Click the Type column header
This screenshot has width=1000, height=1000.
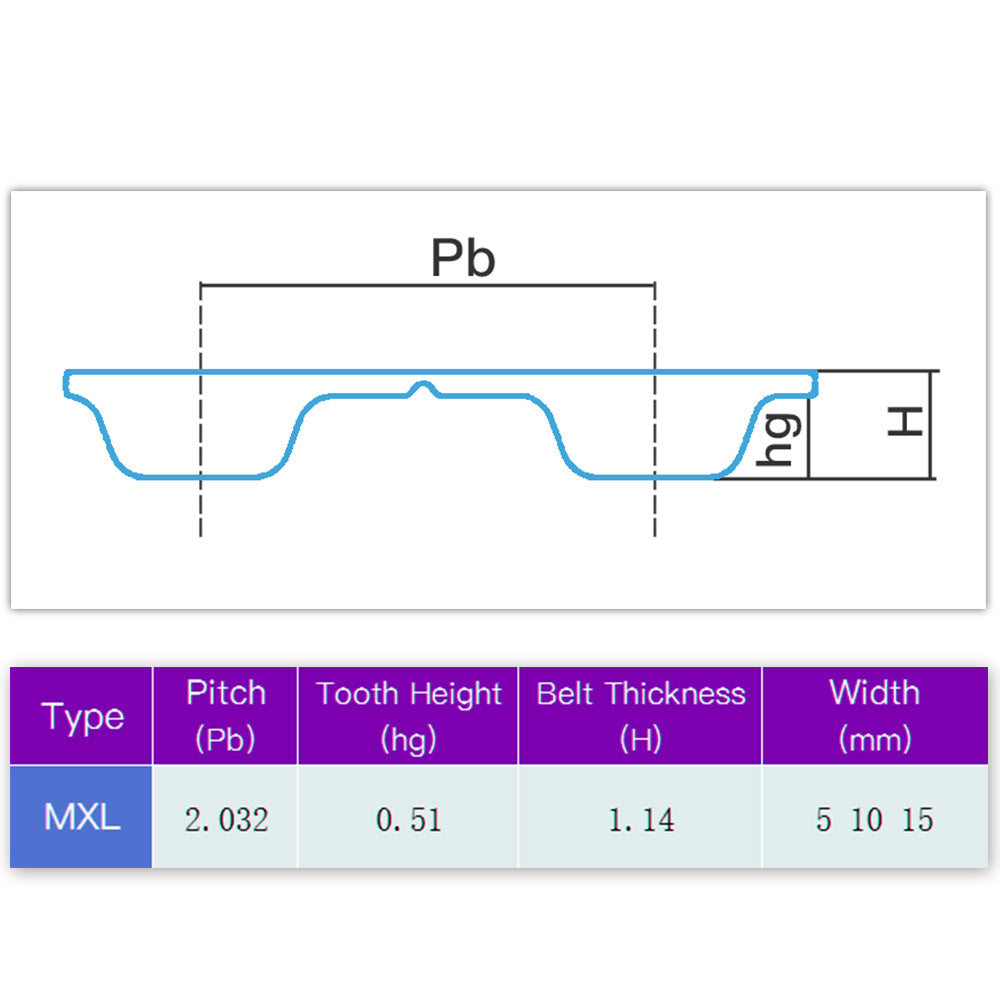(x=82, y=717)
